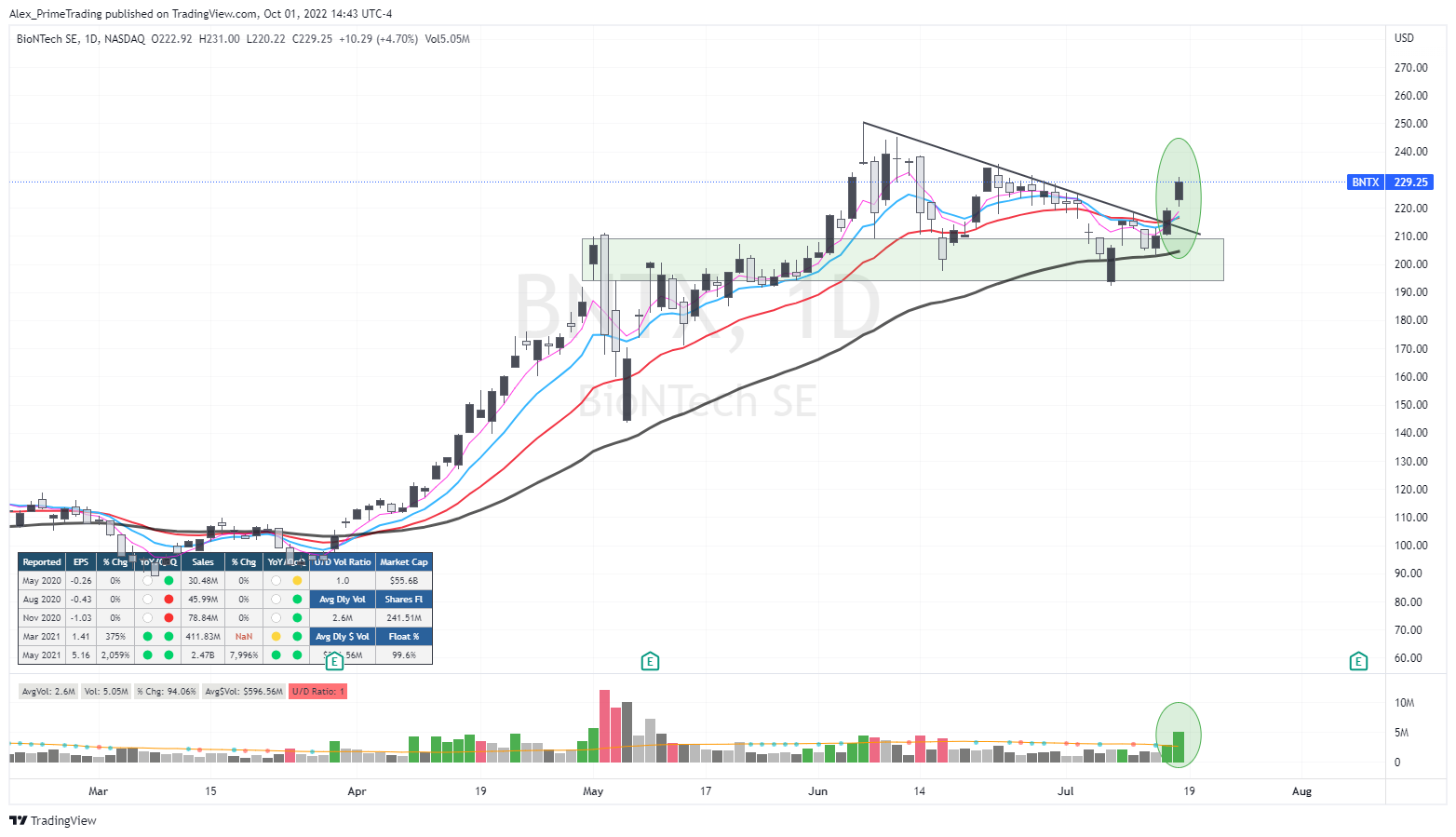Viewport: 1456px width, 837px height.
Task: Click the 411.83M sales cell
Action: click(x=203, y=636)
